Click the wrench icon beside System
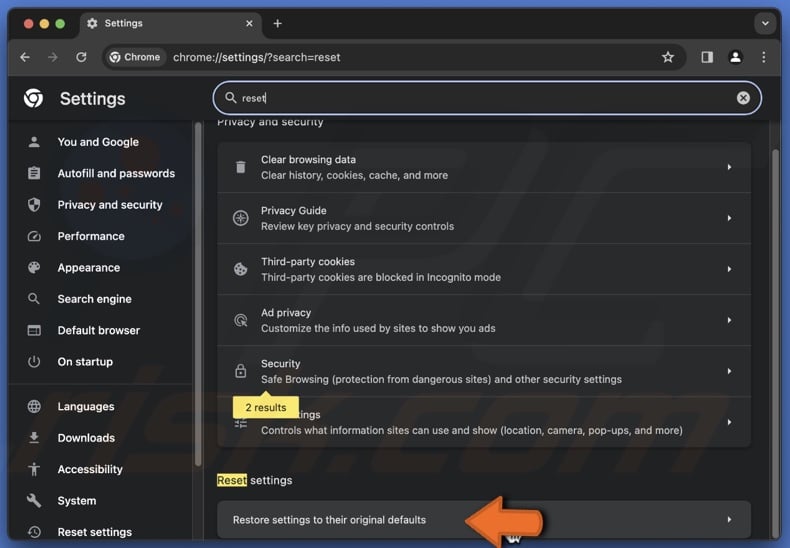 (x=34, y=501)
